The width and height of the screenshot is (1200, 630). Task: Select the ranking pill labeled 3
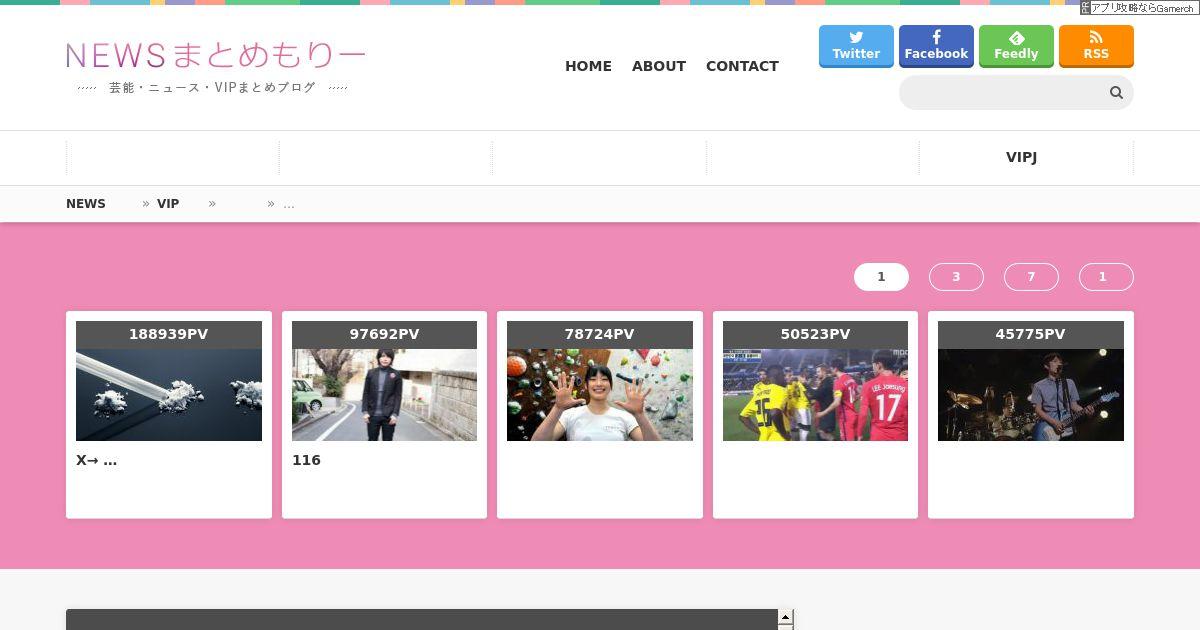coord(956,277)
